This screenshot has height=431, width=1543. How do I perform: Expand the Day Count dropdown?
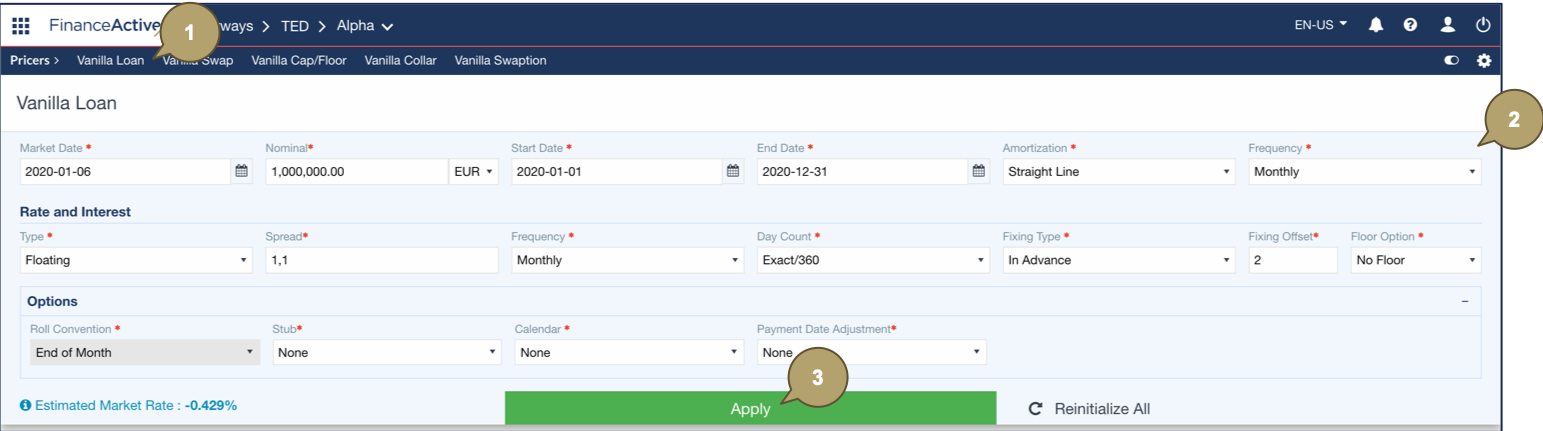point(872,260)
